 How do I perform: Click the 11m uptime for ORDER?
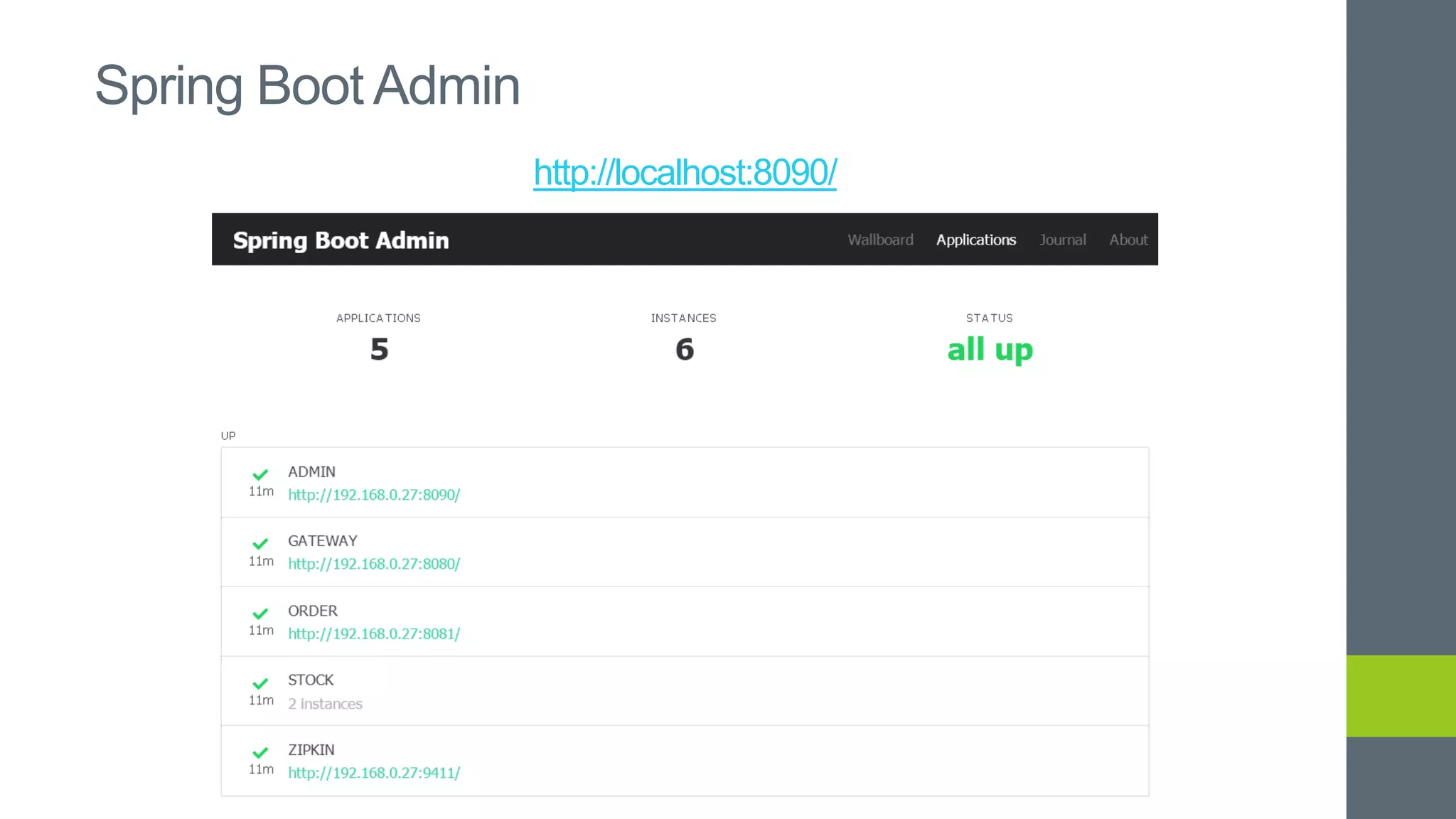coord(261,630)
